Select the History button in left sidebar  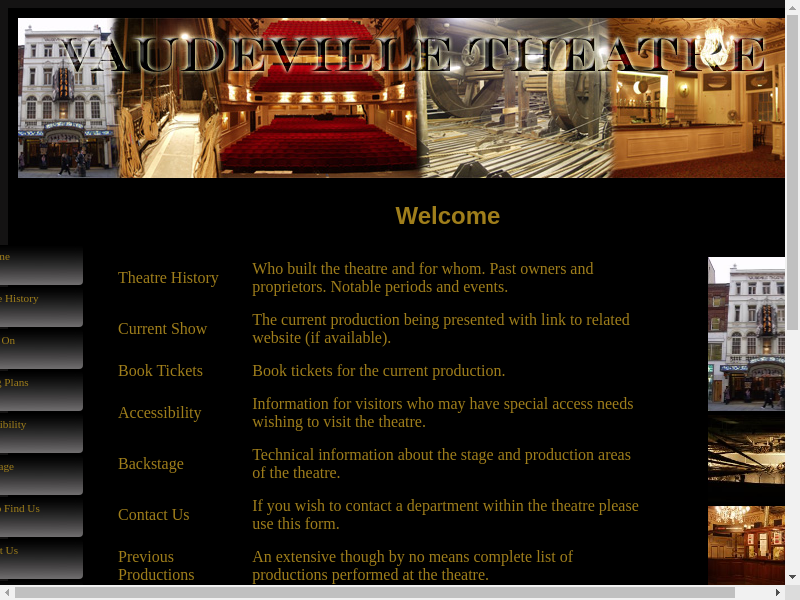40,307
